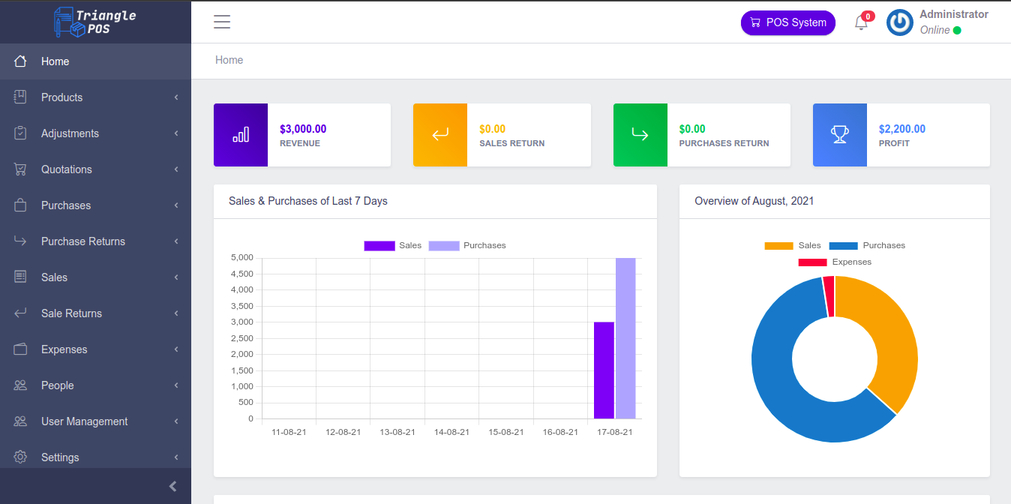Click the Sales Return arrow icon

440,135
